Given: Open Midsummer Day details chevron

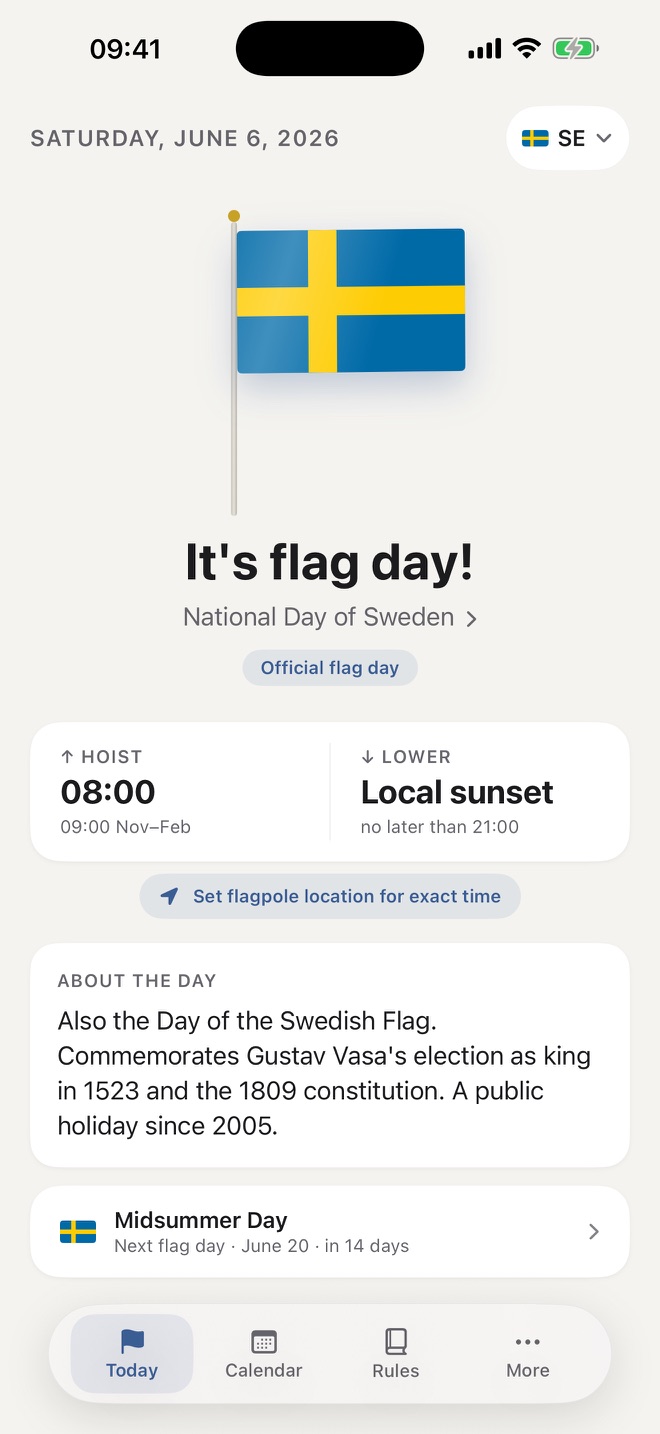Looking at the screenshot, I should (x=594, y=1232).
